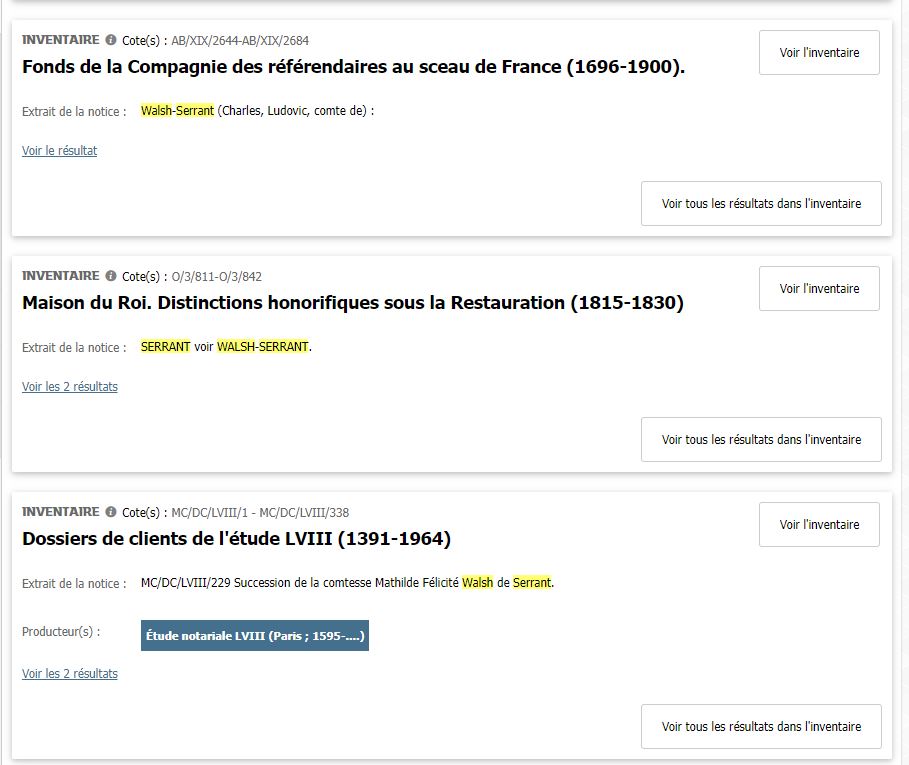The image size is (909, 765).
Task: Click the 'INVENTAIRE' label on the Maison du Roi card
Action: 60,276
